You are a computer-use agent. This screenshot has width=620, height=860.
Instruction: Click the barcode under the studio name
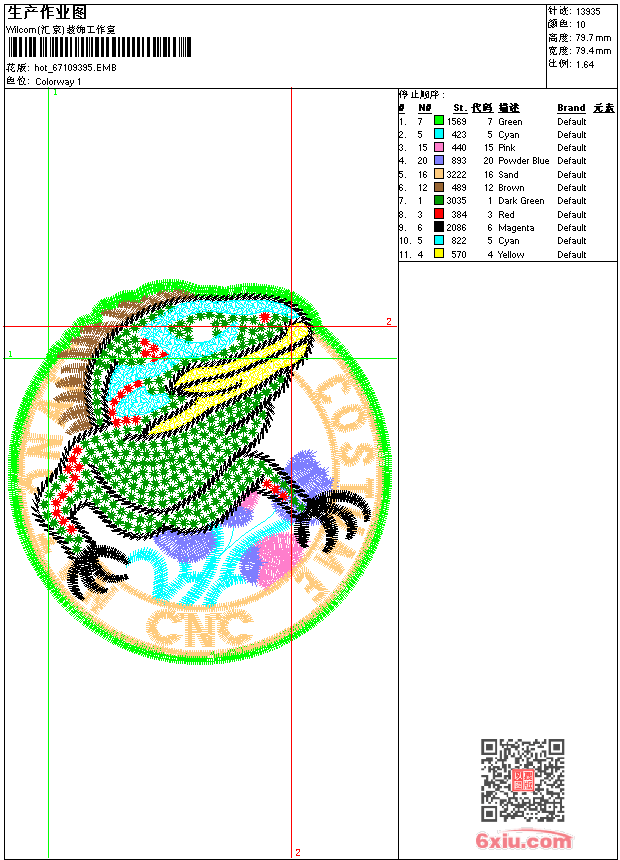point(100,47)
